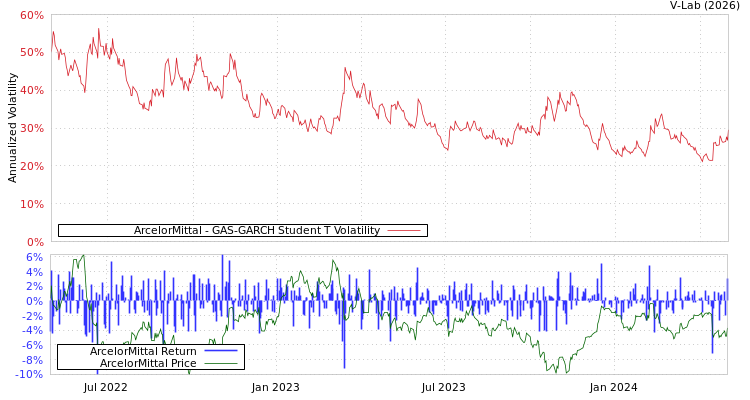
Task: Click the 20% label on the volatility axis
Action: (x=31, y=166)
